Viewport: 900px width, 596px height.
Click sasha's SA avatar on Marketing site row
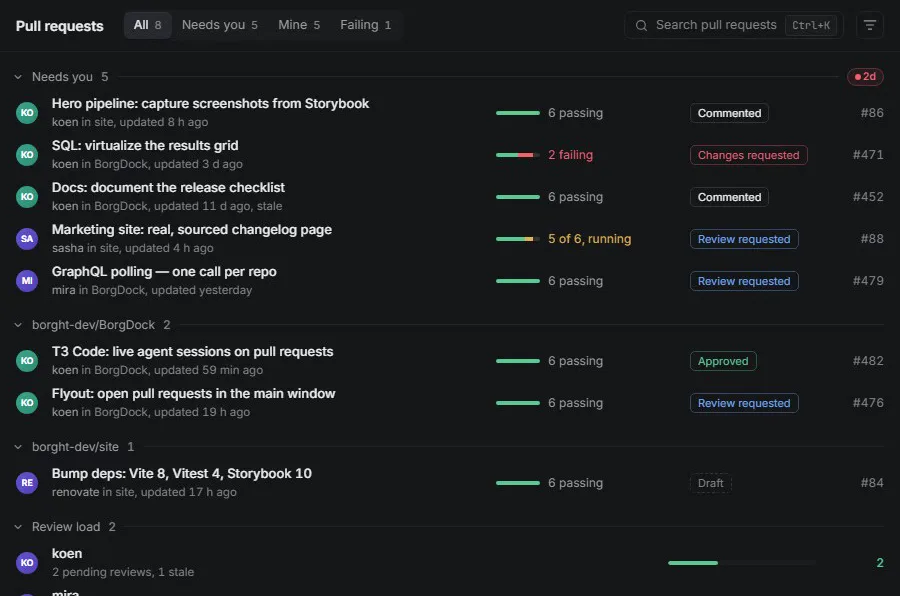[x=27, y=238]
